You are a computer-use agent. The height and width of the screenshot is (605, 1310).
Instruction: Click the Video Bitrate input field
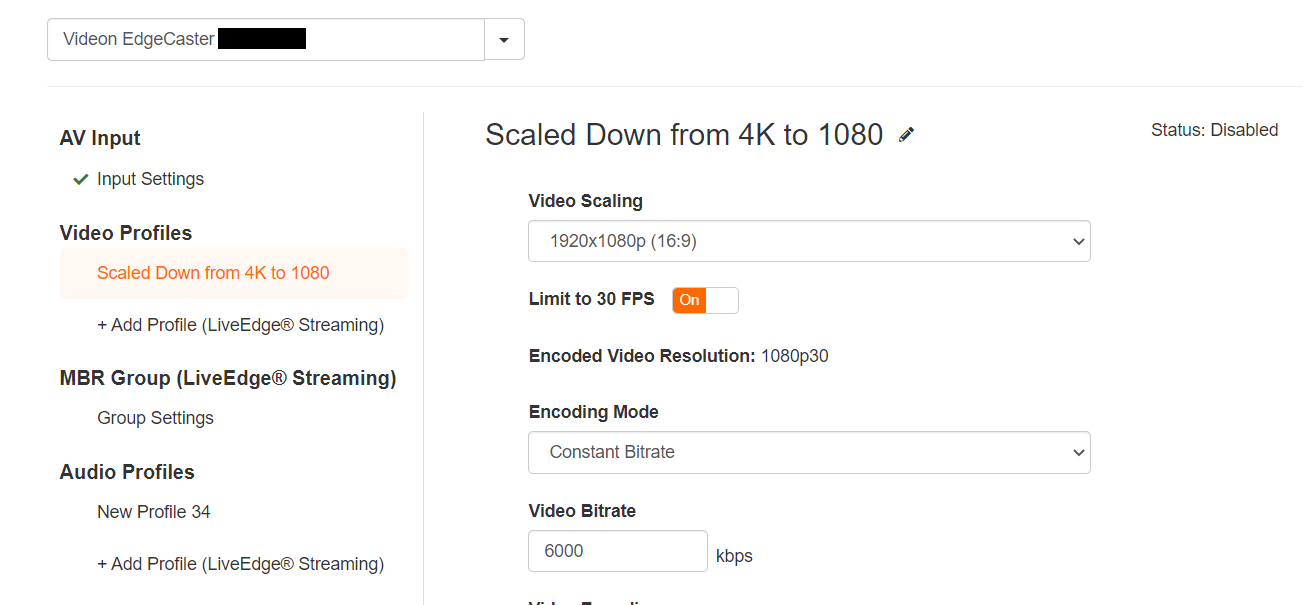tap(618, 551)
